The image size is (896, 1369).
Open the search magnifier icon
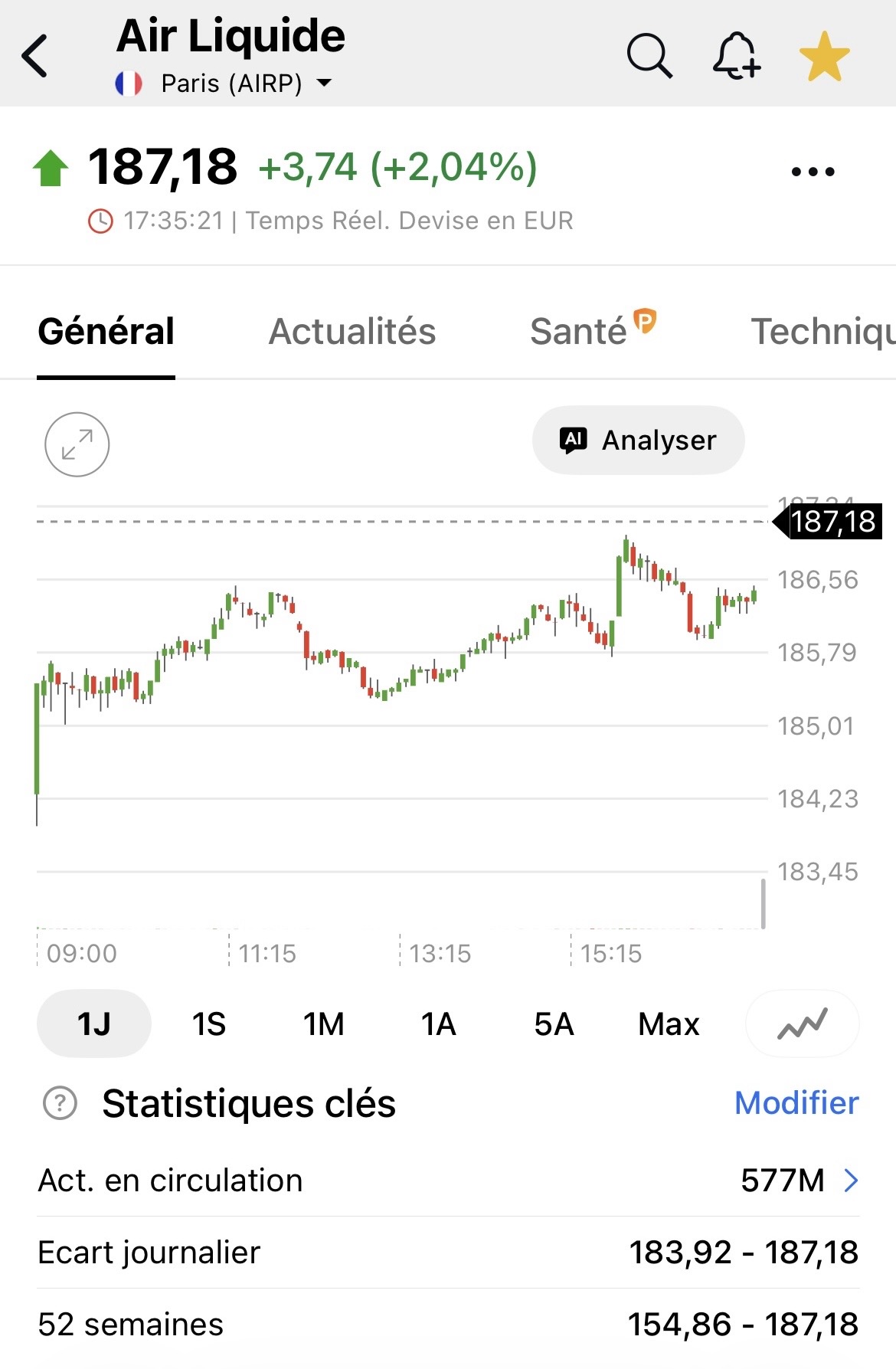click(649, 56)
